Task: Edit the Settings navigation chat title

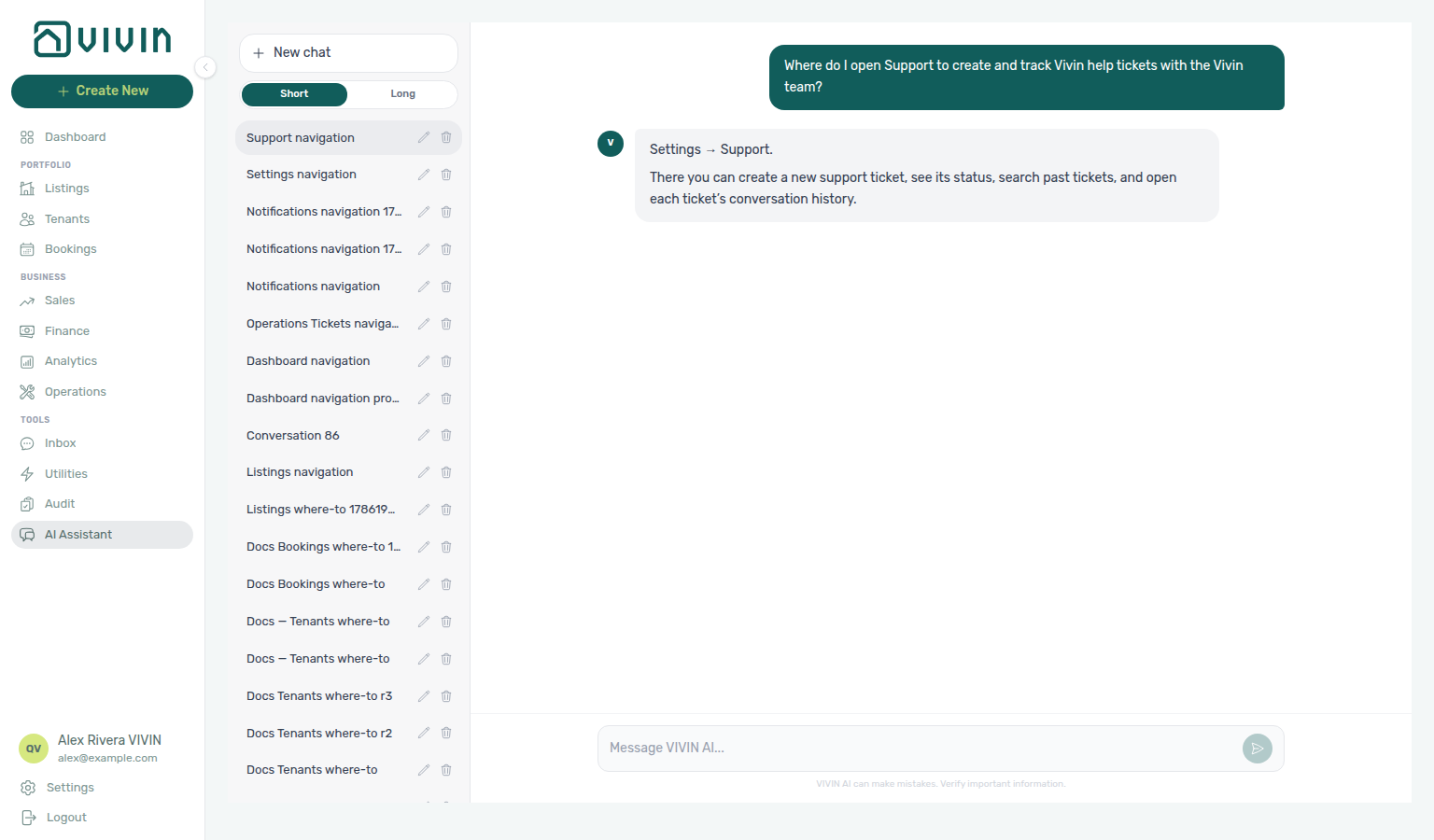Action: pos(424,175)
